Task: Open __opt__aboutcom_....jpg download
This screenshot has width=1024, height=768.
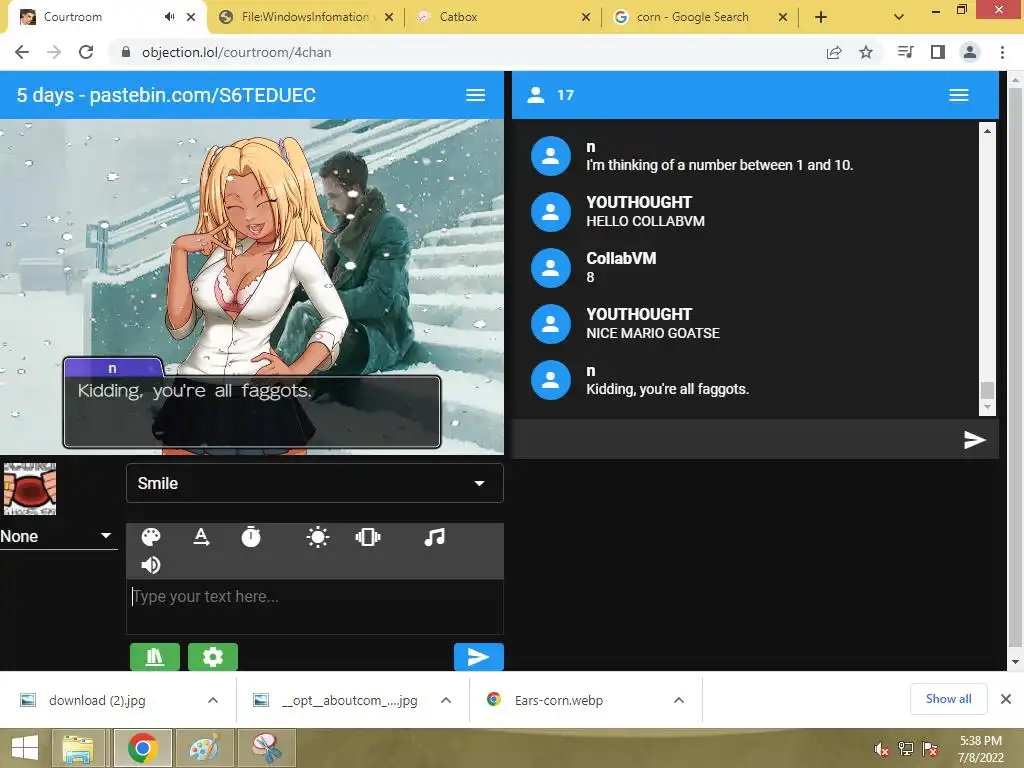Action: pos(349,700)
